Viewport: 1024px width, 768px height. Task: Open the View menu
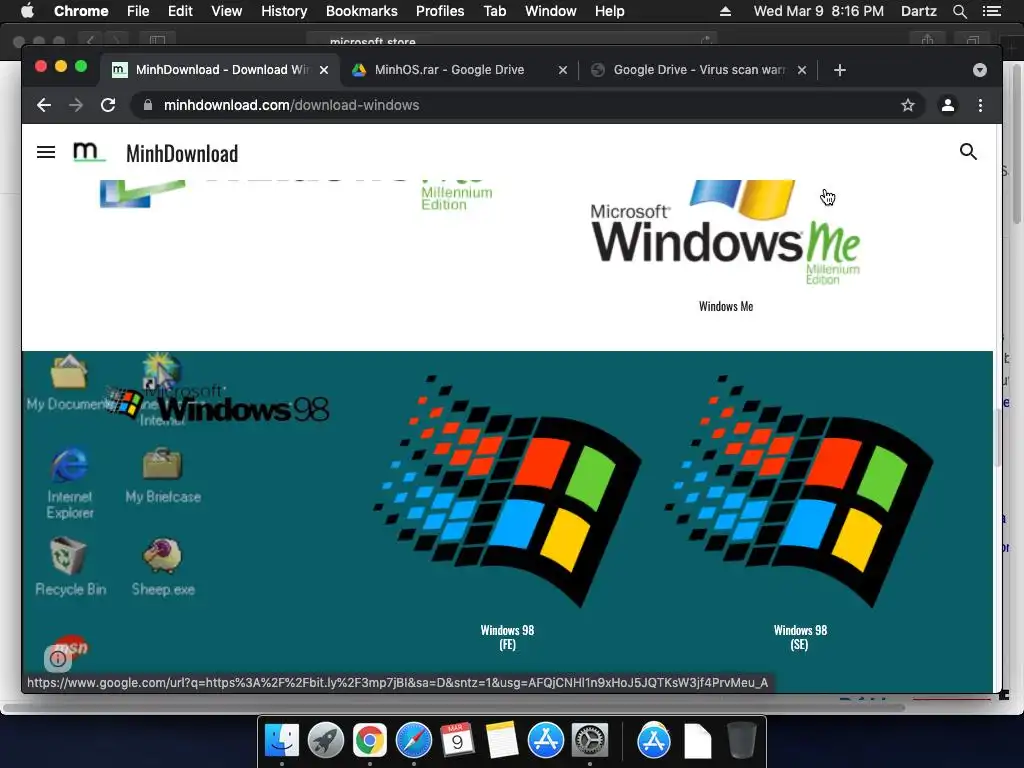(x=227, y=11)
